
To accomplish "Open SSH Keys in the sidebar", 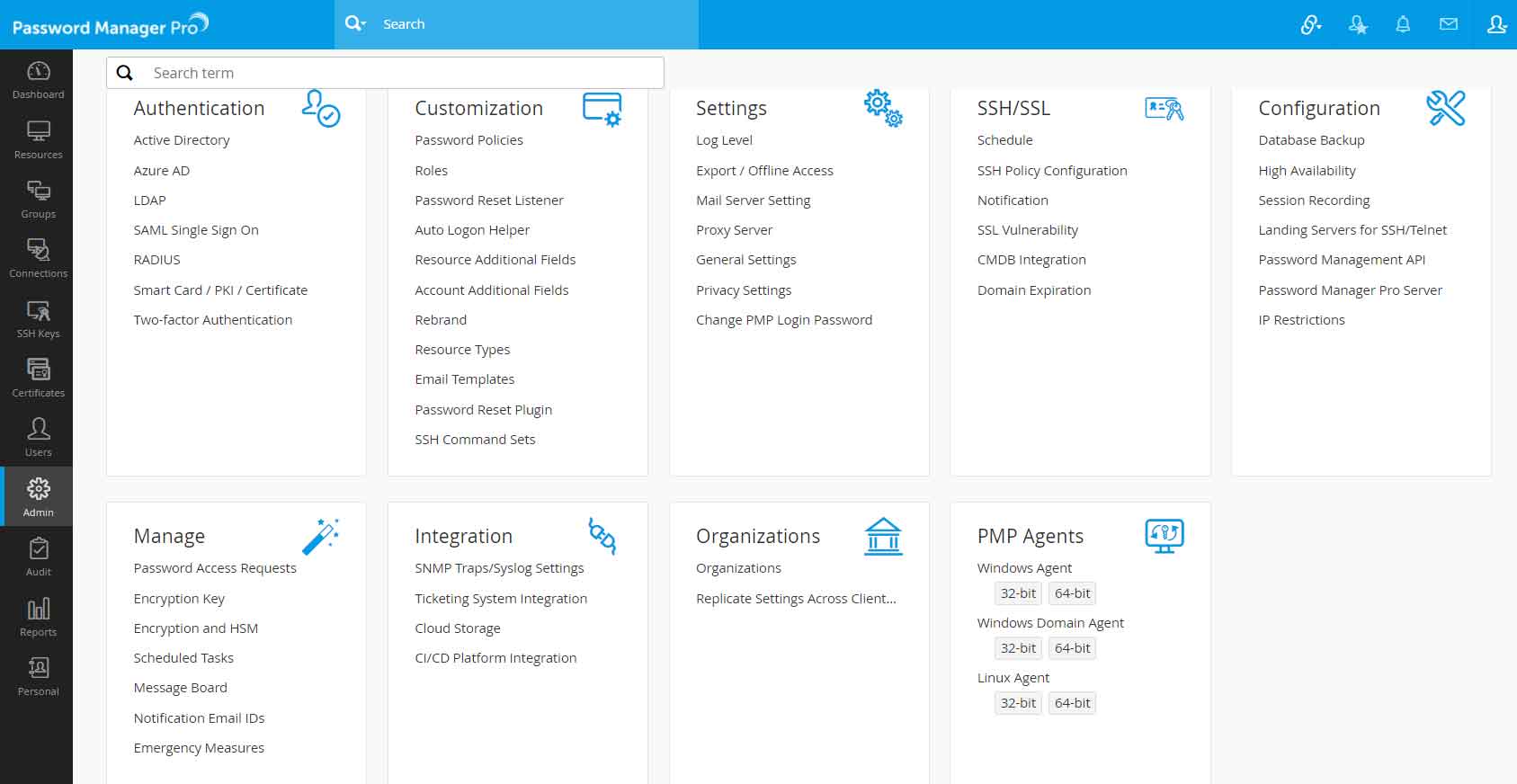I will click(38, 318).
